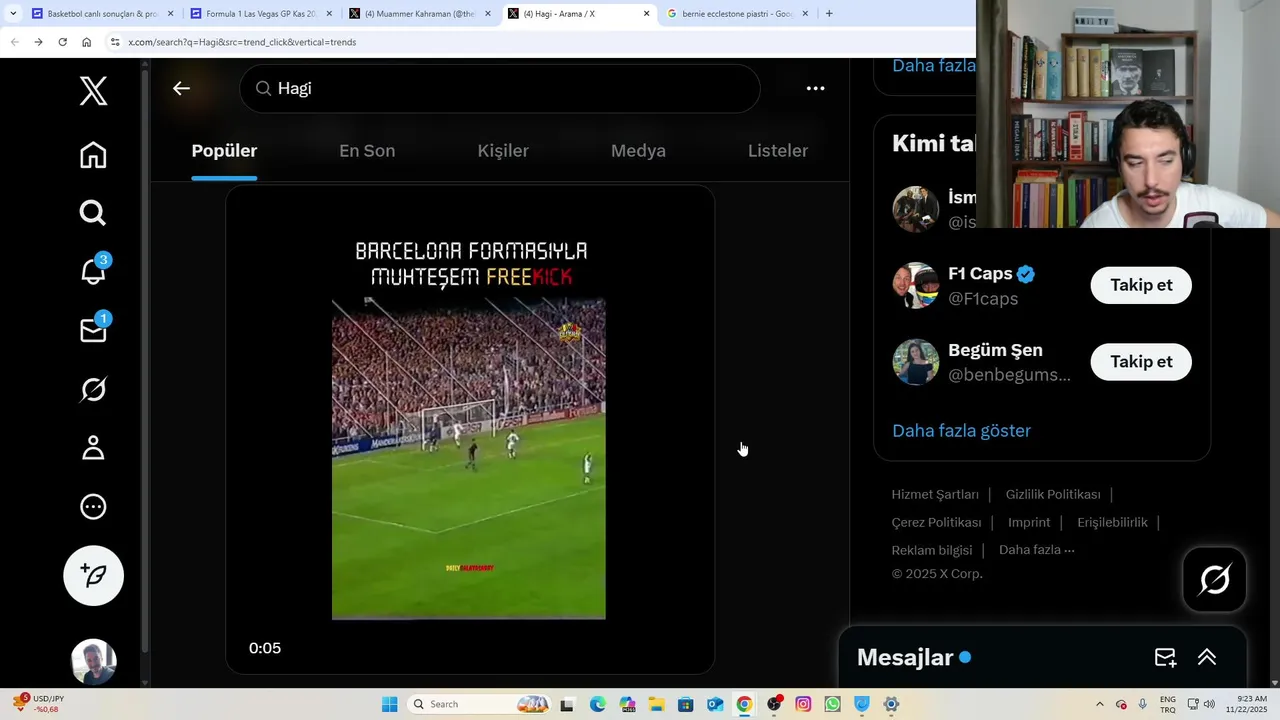Image resolution: width=1280 pixels, height=720 pixels.
Task: Open the floating Grok button
Action: (1215, 579)
